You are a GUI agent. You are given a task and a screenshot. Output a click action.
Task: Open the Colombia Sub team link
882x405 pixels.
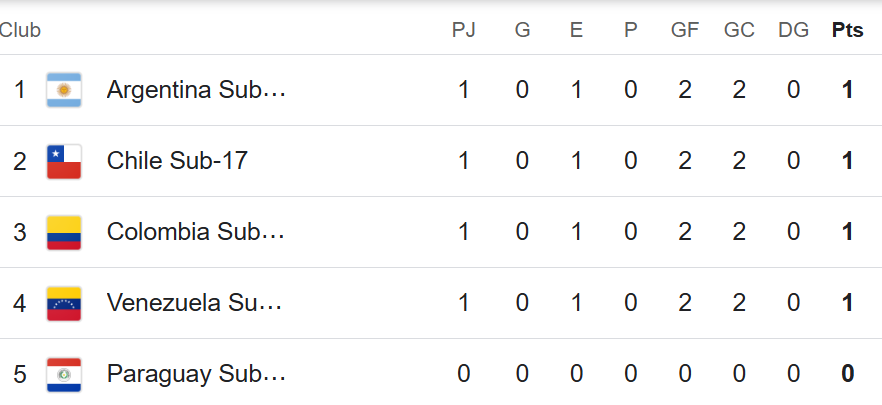point(196,232)
